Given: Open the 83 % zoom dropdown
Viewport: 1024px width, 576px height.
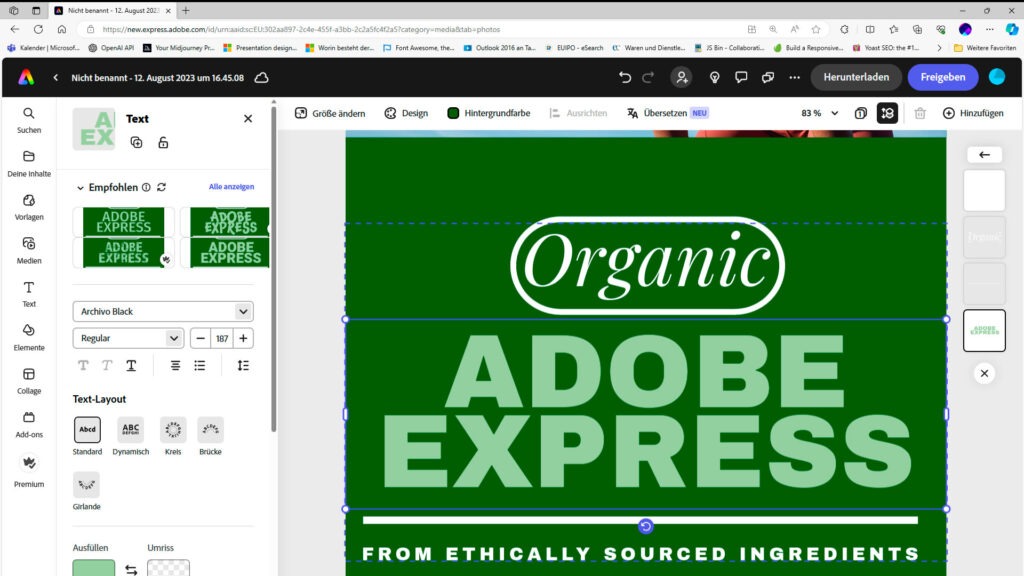Looking at the screenshot, I should click(819, 113).
